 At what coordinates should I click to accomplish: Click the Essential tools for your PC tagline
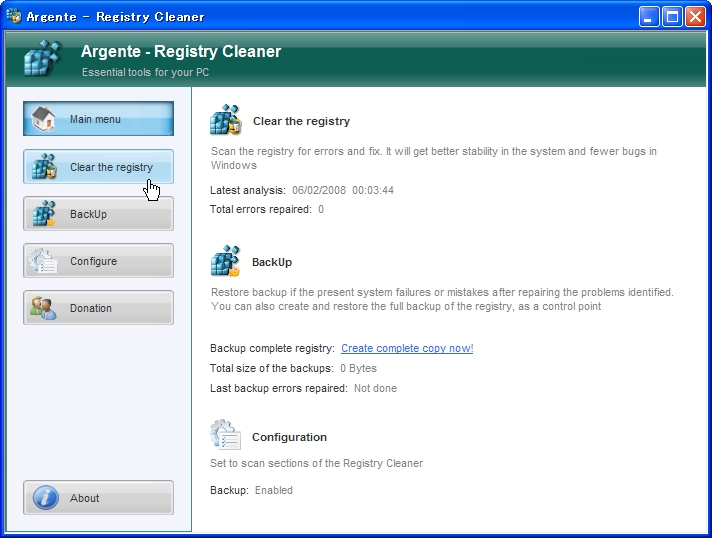click(x=145, y=72)
